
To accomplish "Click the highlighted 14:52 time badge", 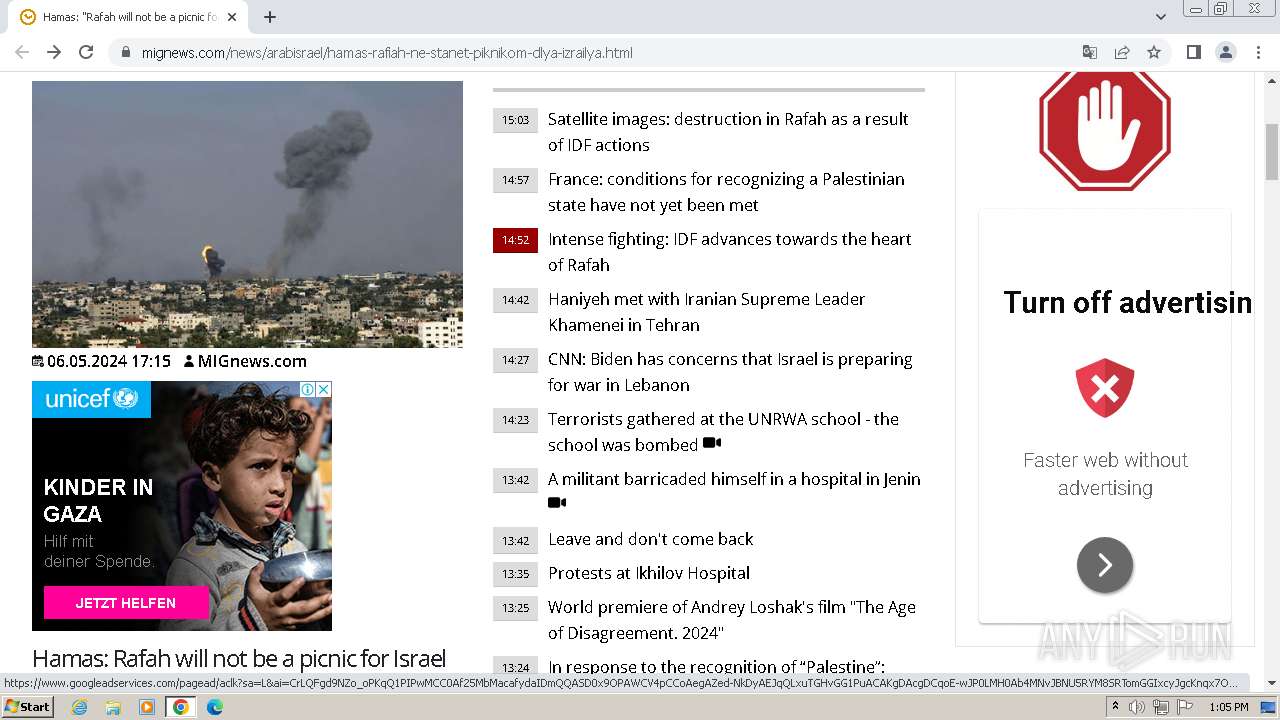I will click(x=515, y=240).
